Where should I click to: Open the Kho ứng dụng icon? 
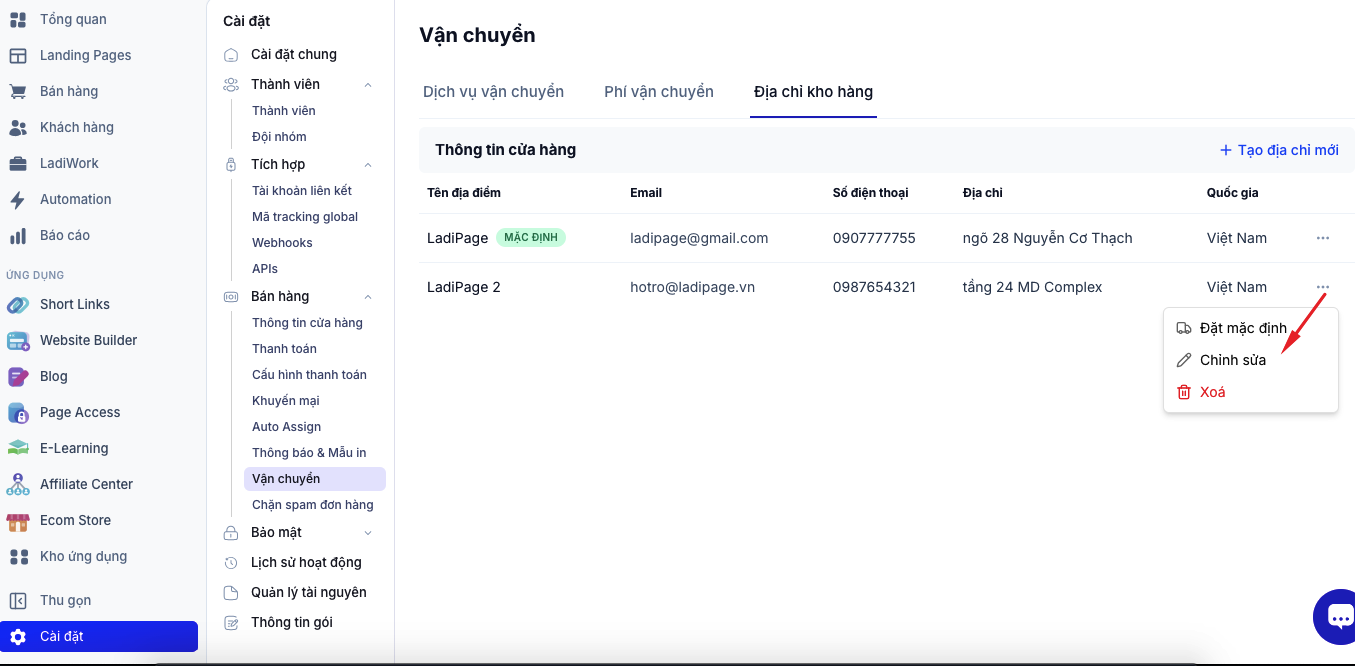tap(18, 556)
